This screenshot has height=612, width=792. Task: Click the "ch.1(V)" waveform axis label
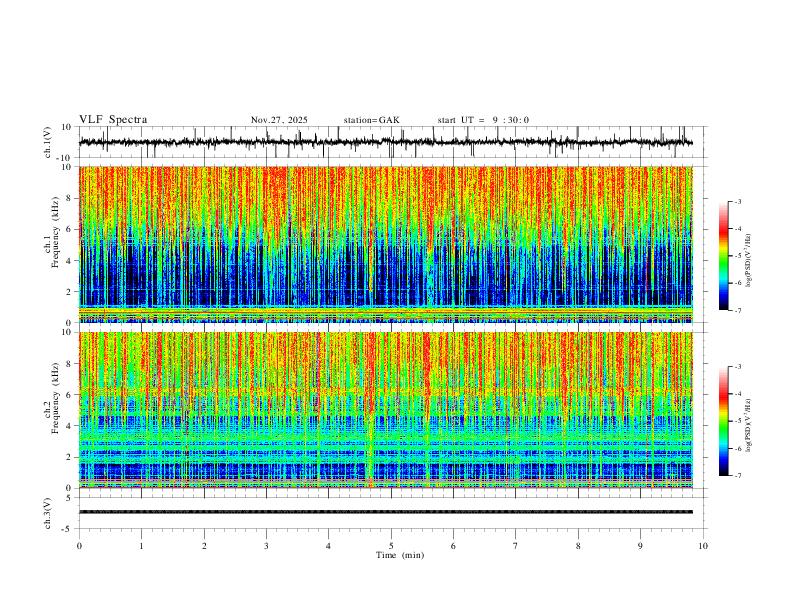pos(47,142)
